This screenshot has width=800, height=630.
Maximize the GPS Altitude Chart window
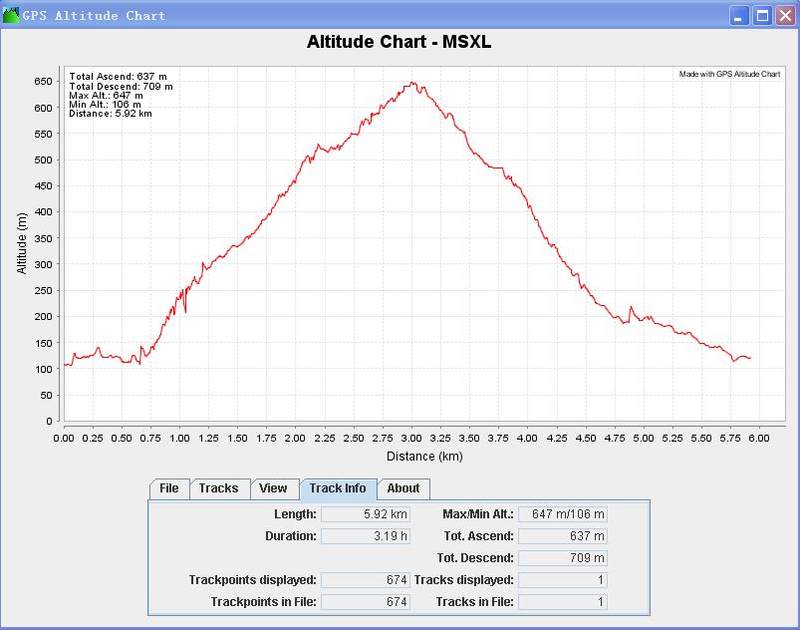click(762, 16)
